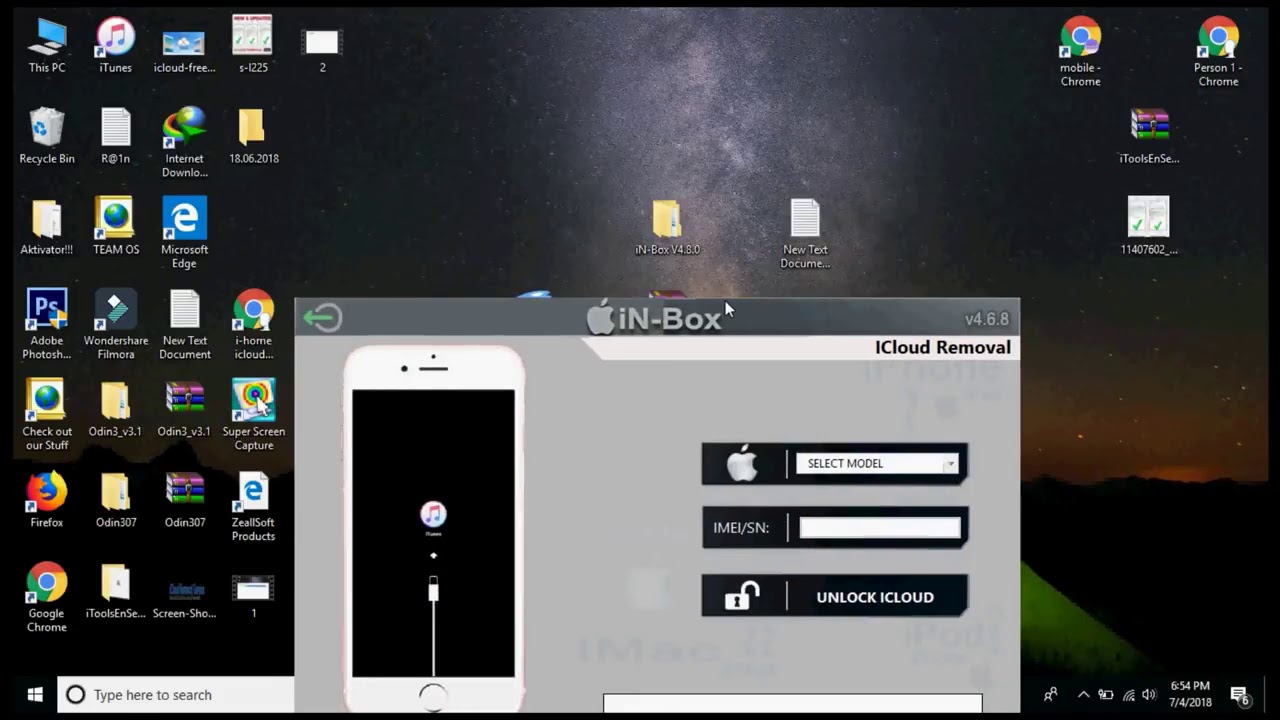The image size is (1280, 720).
Task: Click the iTunes icon on the phone screen
Action: coord(433,515)
